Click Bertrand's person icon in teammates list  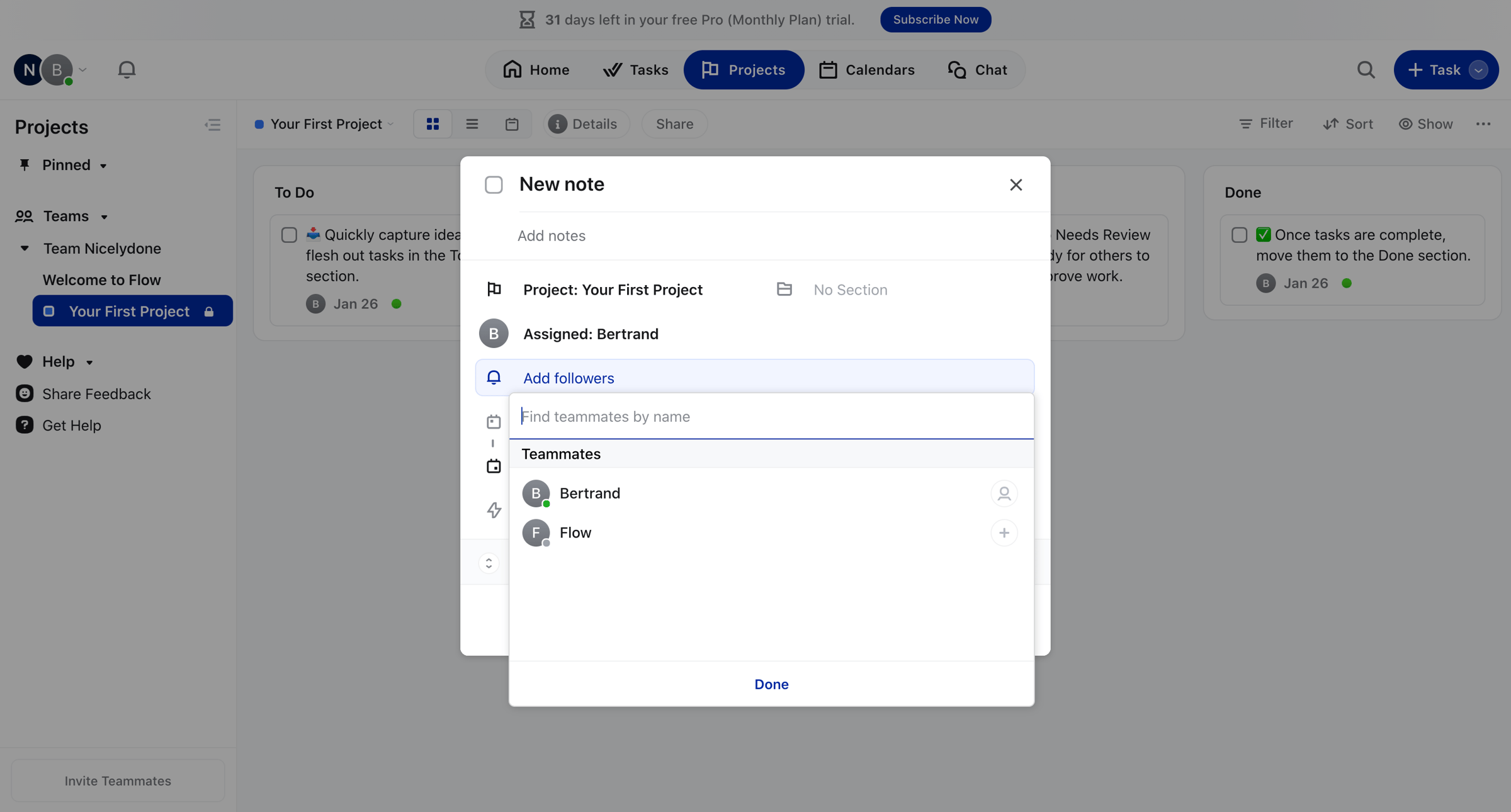coord(1004,493)
